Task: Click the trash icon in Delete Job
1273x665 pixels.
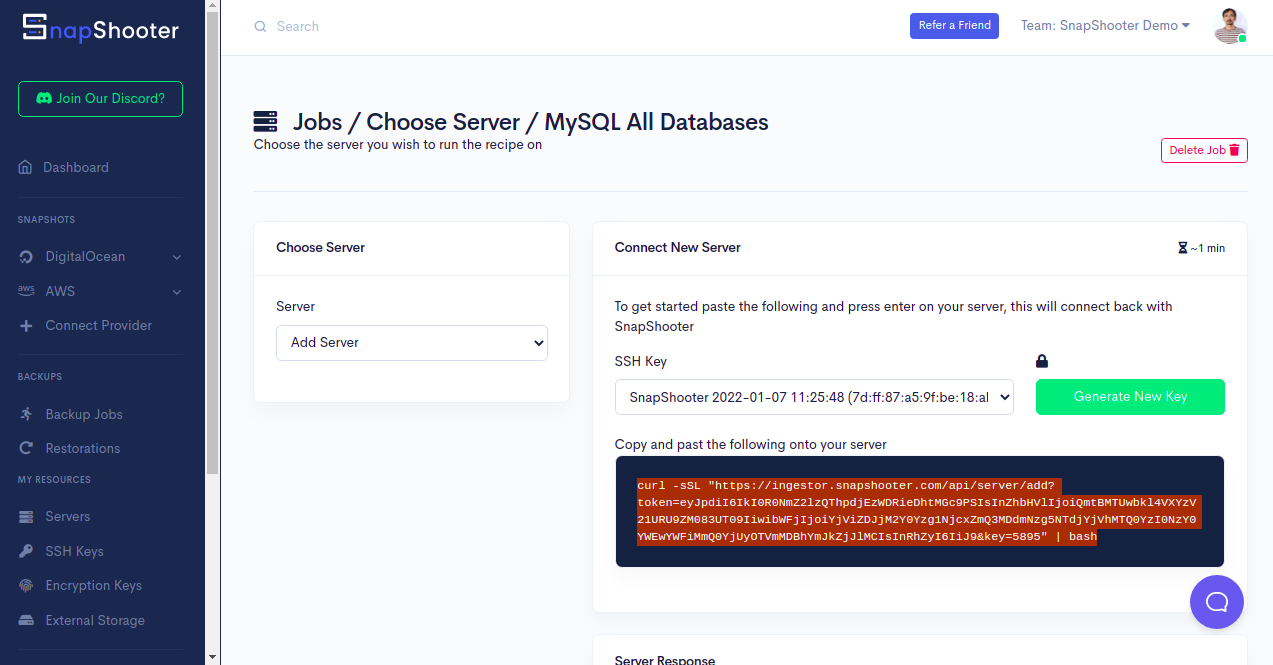Action: pos(1235,150)
